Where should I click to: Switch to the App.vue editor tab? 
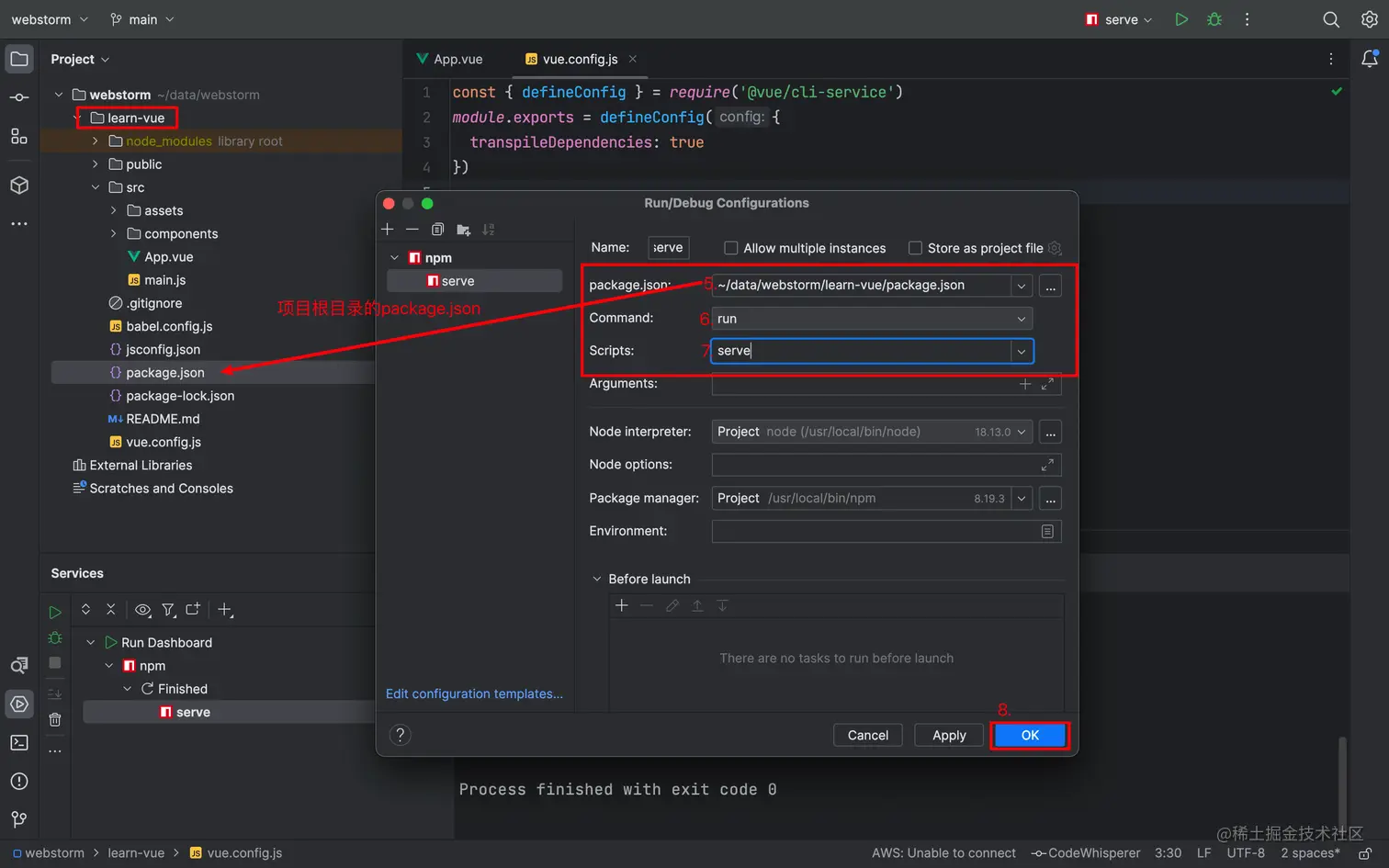coord(449,59)
